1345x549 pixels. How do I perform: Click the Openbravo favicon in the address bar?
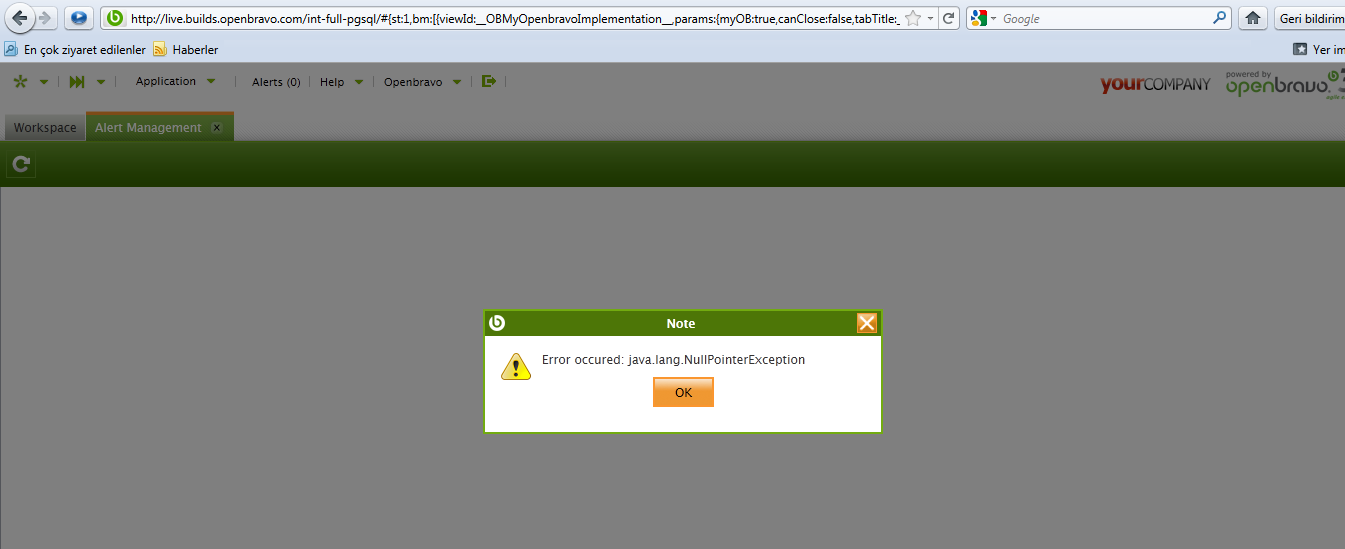tap(116, 18)
